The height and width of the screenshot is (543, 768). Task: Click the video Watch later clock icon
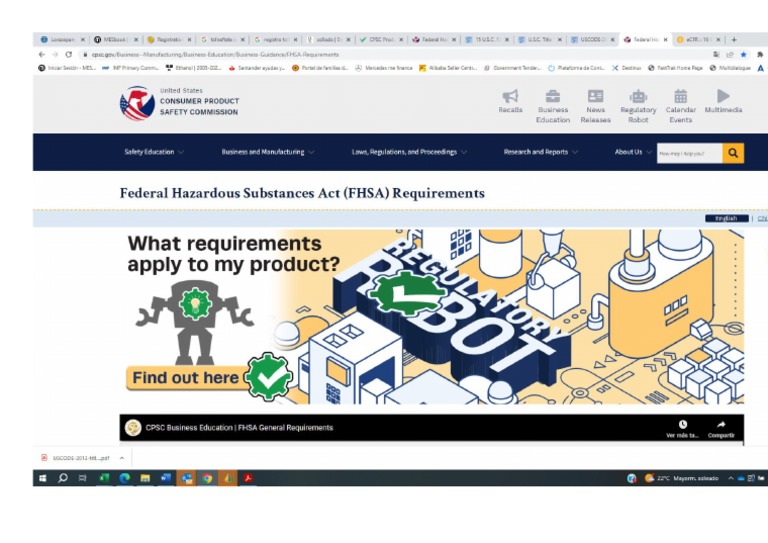point(682,424)
